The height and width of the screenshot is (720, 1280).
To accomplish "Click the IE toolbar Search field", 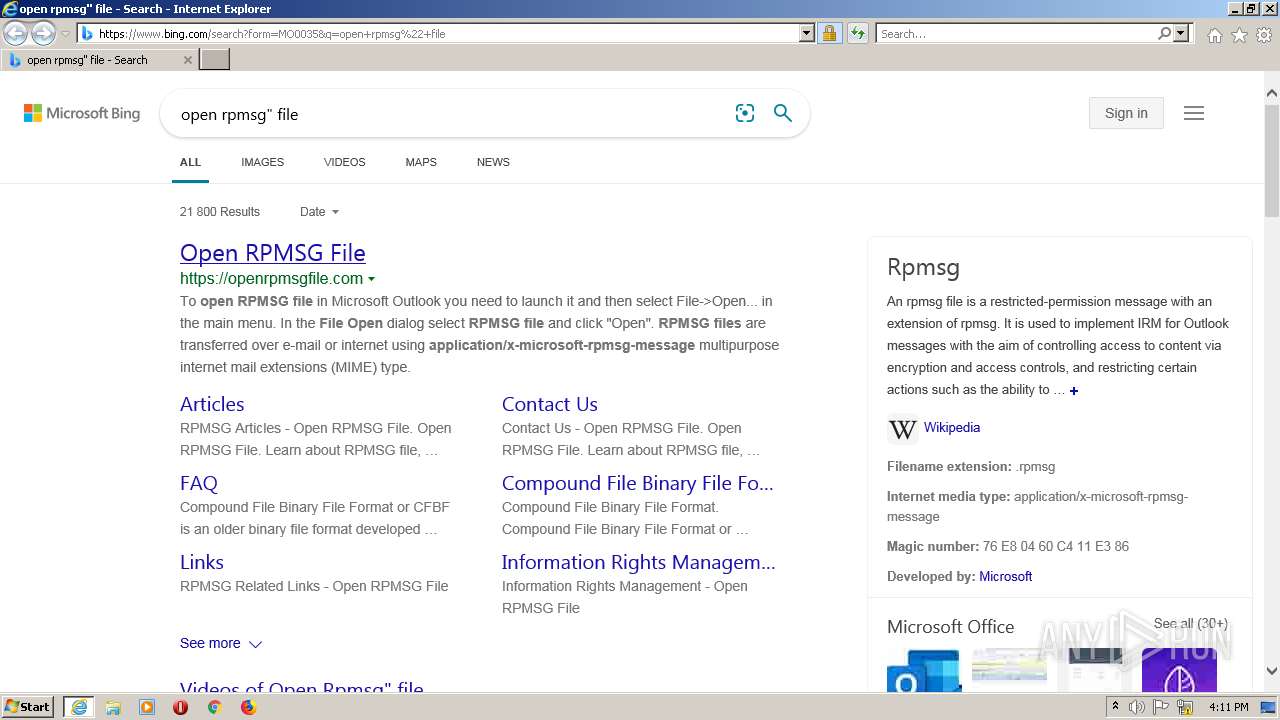I will (1016, 33).
